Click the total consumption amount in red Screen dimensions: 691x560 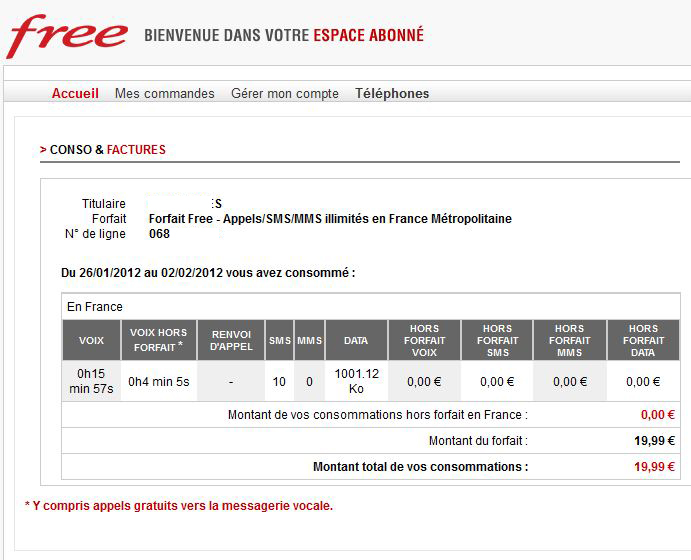pyautogui.click(x=655, y=467)
